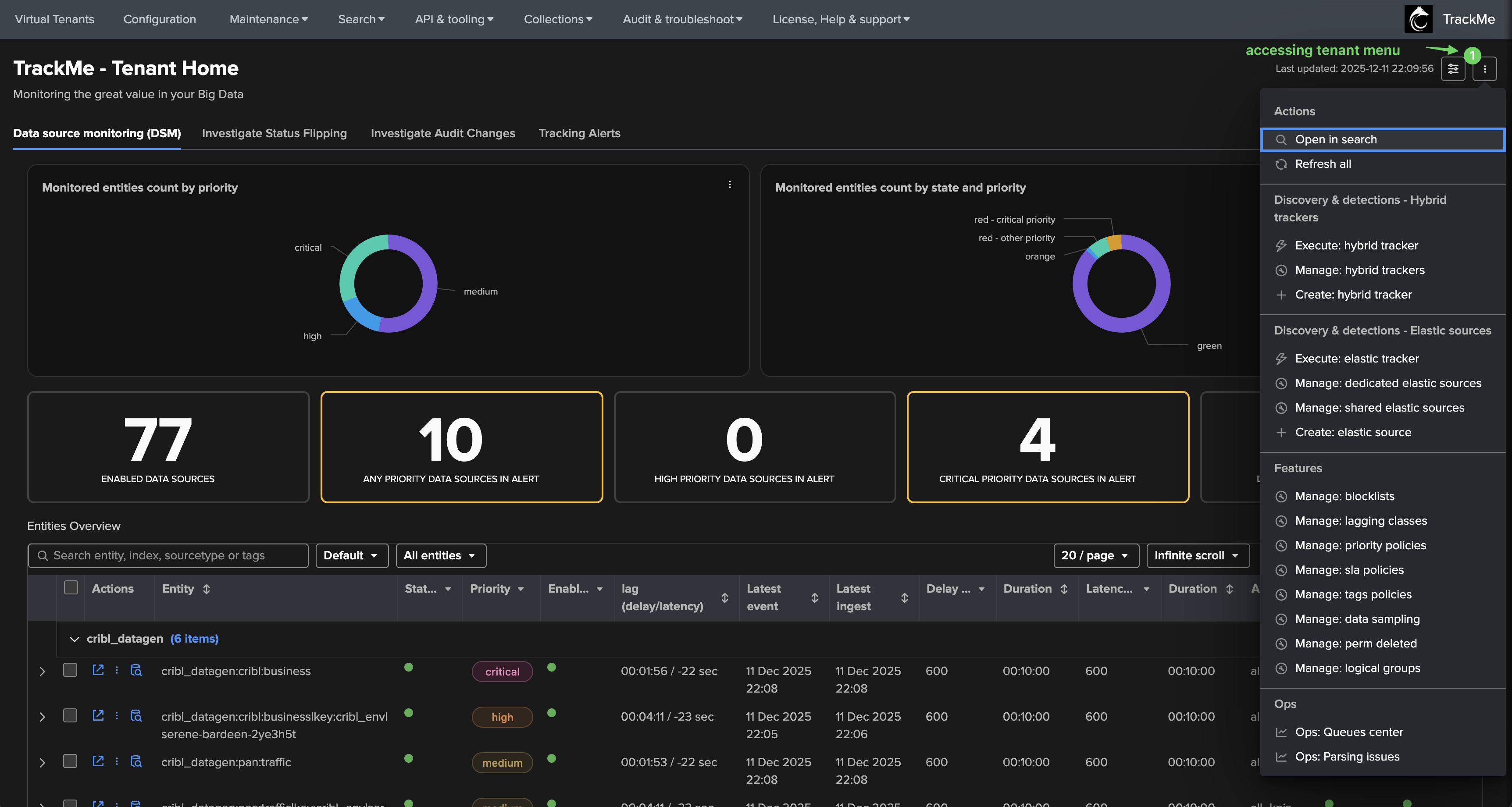Click row actions dots for cribl:business|key entity
Screen dimensions: 1512x807
(117, 716)
